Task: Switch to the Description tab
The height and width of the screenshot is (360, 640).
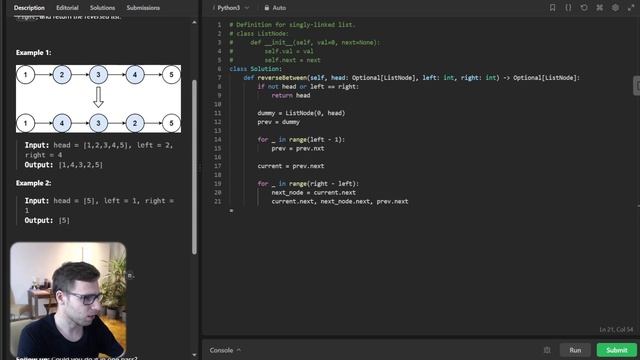Action: (29, 8)
